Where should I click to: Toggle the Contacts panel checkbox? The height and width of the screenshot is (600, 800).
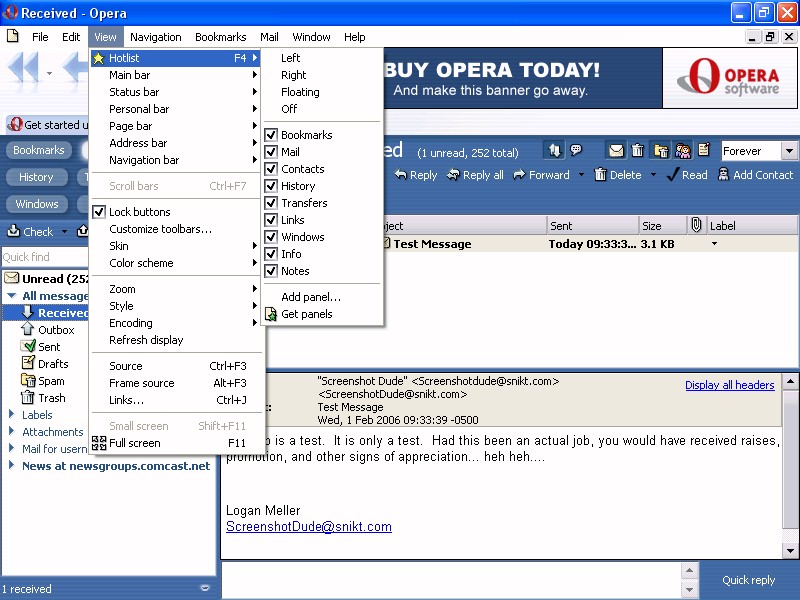(271, 169)
